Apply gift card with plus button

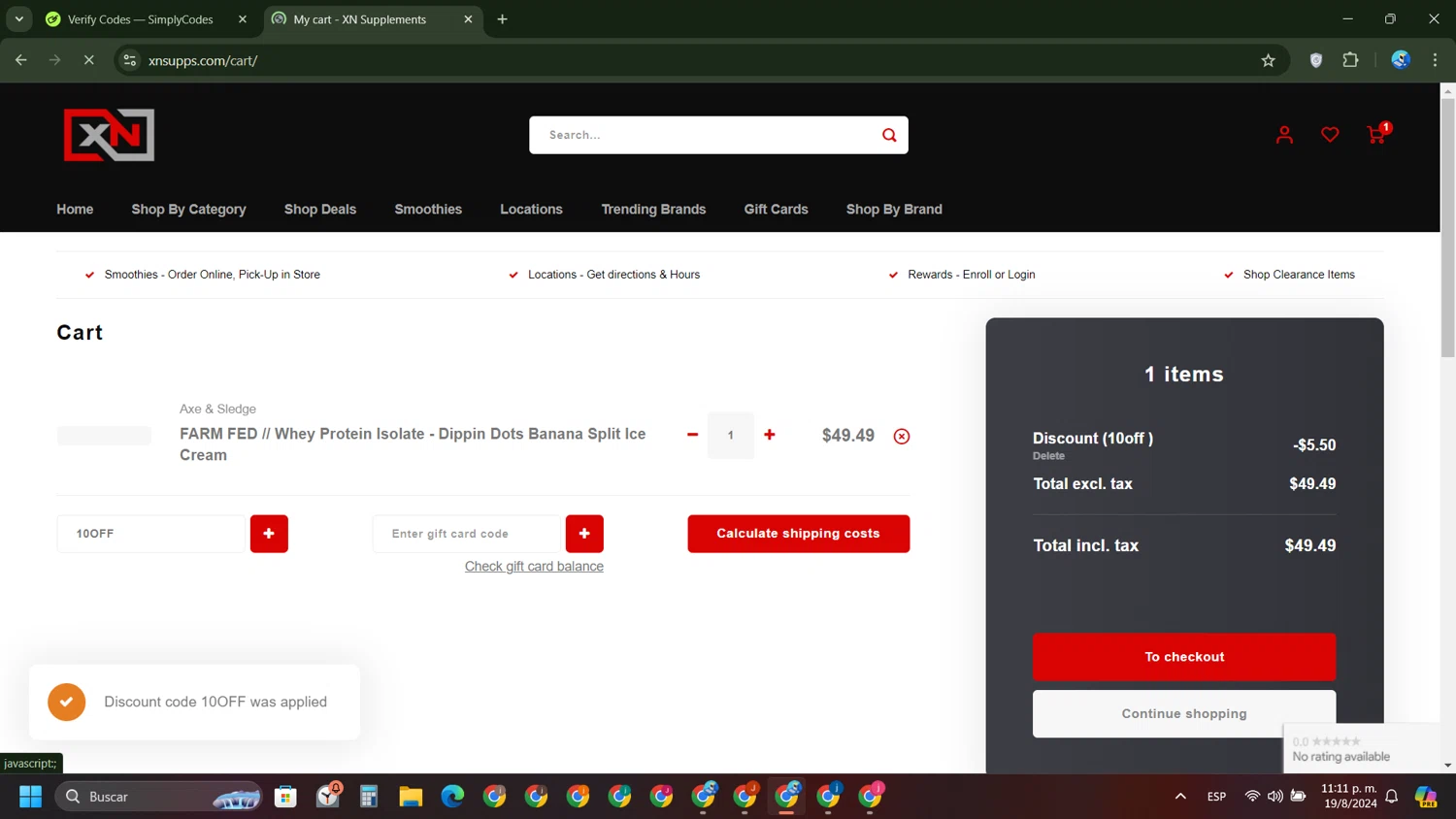pyautogui.click(x=584, y=534)
